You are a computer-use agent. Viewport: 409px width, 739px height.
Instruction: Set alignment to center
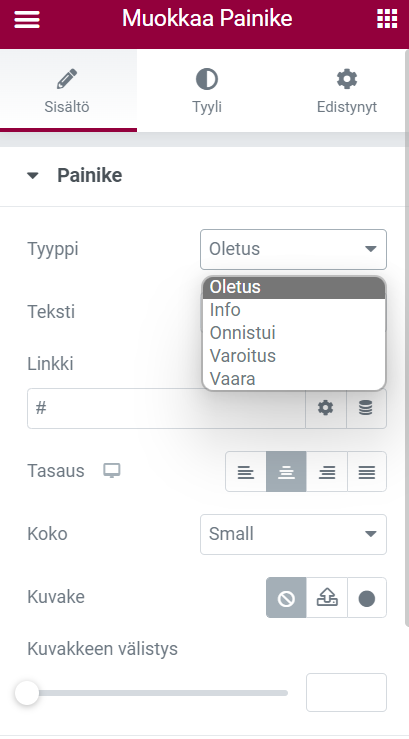pos(286,471)
